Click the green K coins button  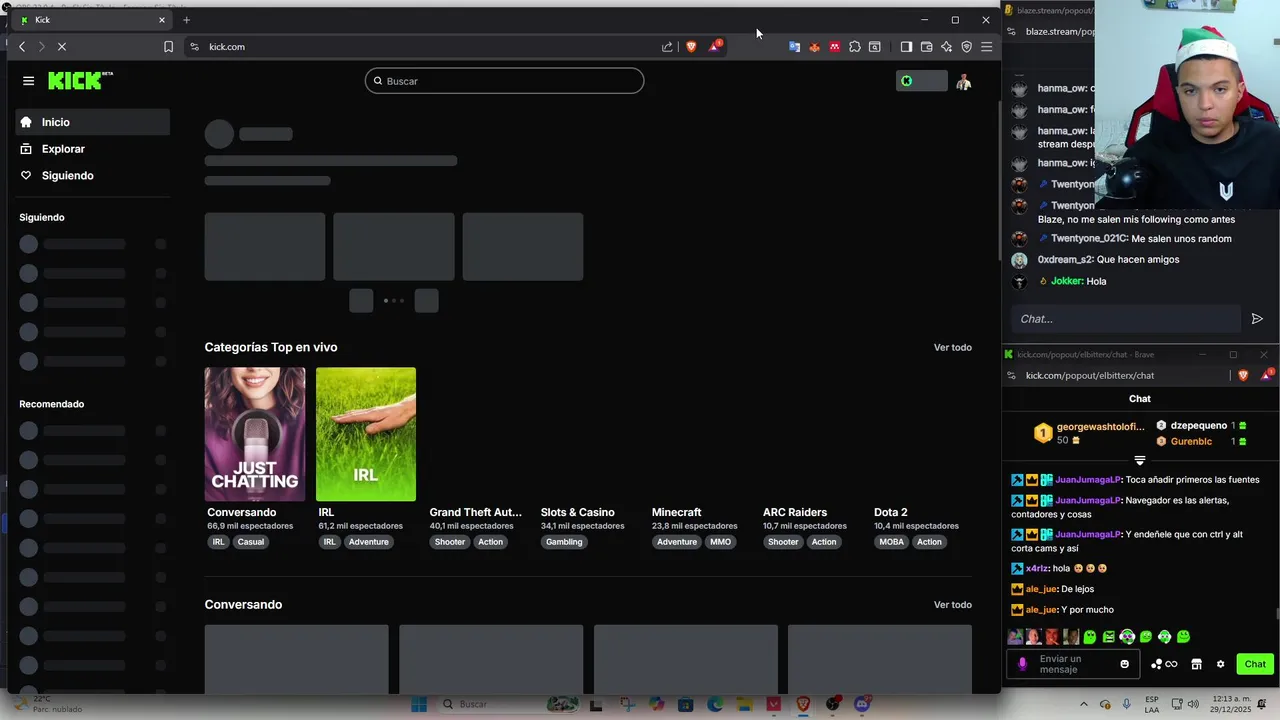point(921,81)
